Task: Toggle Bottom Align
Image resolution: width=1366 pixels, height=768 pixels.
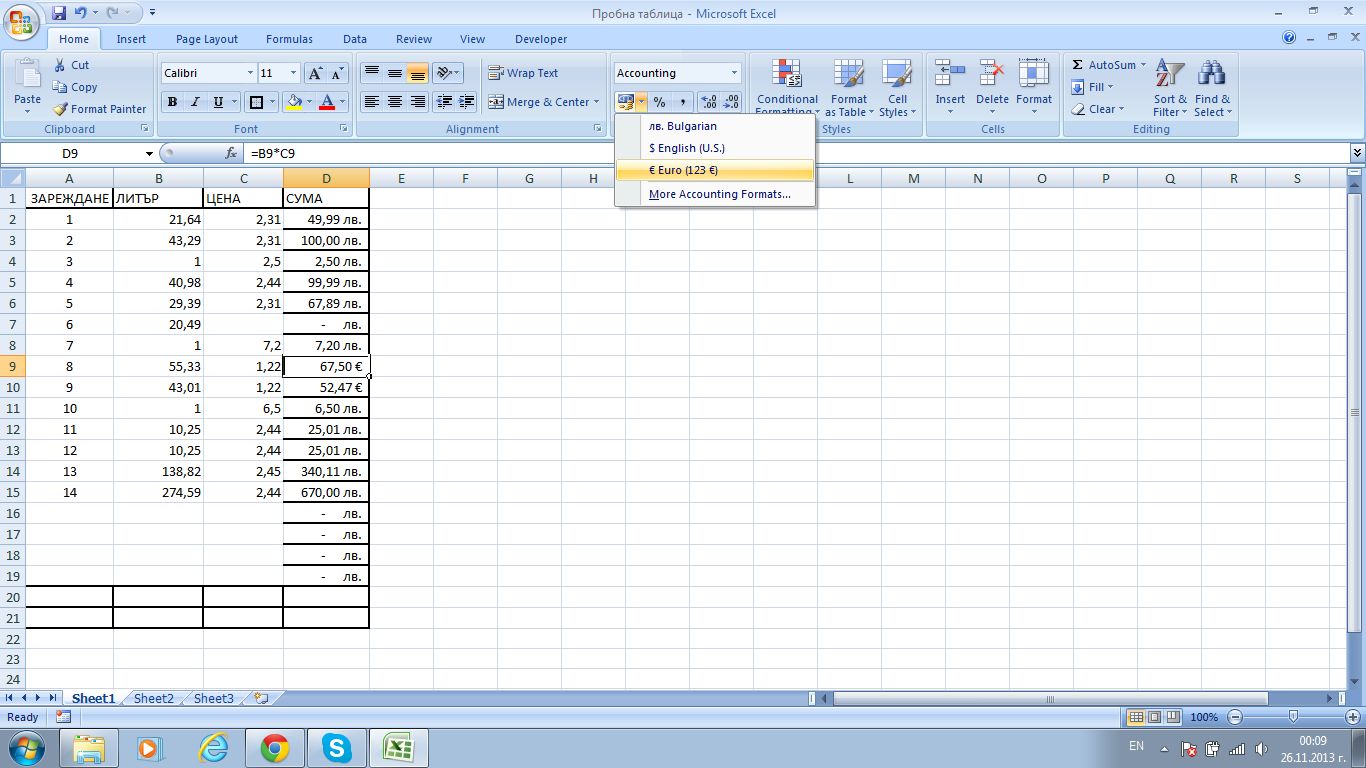Action: coord(418,73)
